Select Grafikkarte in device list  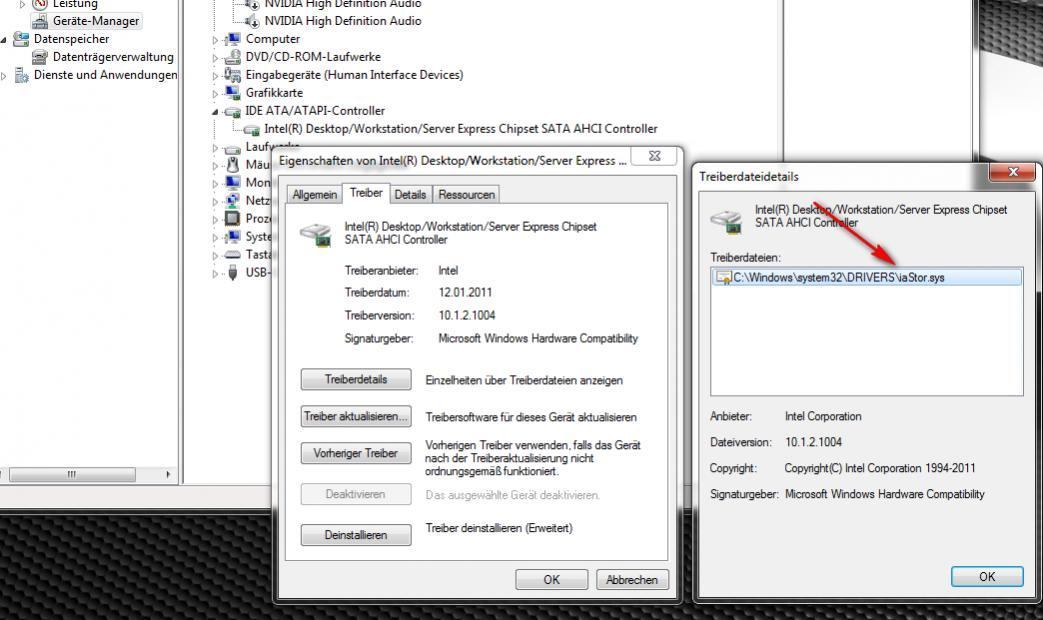(x=274, y=93)
